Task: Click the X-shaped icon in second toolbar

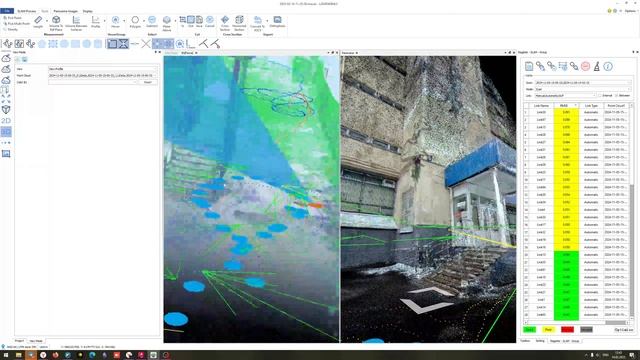Action: coord(146,44)
